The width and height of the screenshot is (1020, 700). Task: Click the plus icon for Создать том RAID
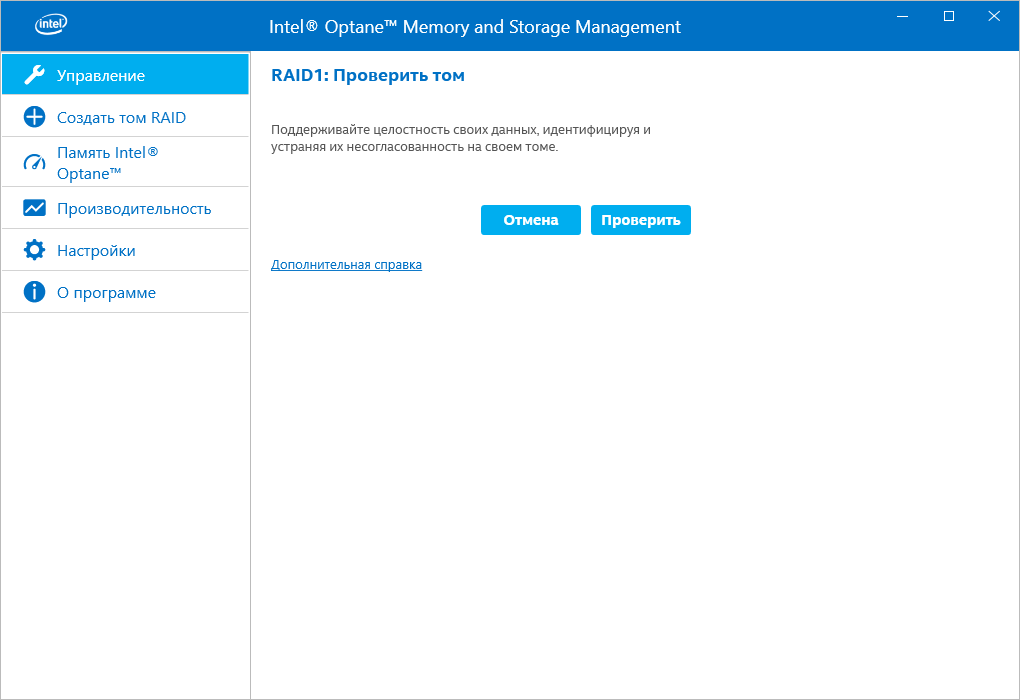[34, 117]
